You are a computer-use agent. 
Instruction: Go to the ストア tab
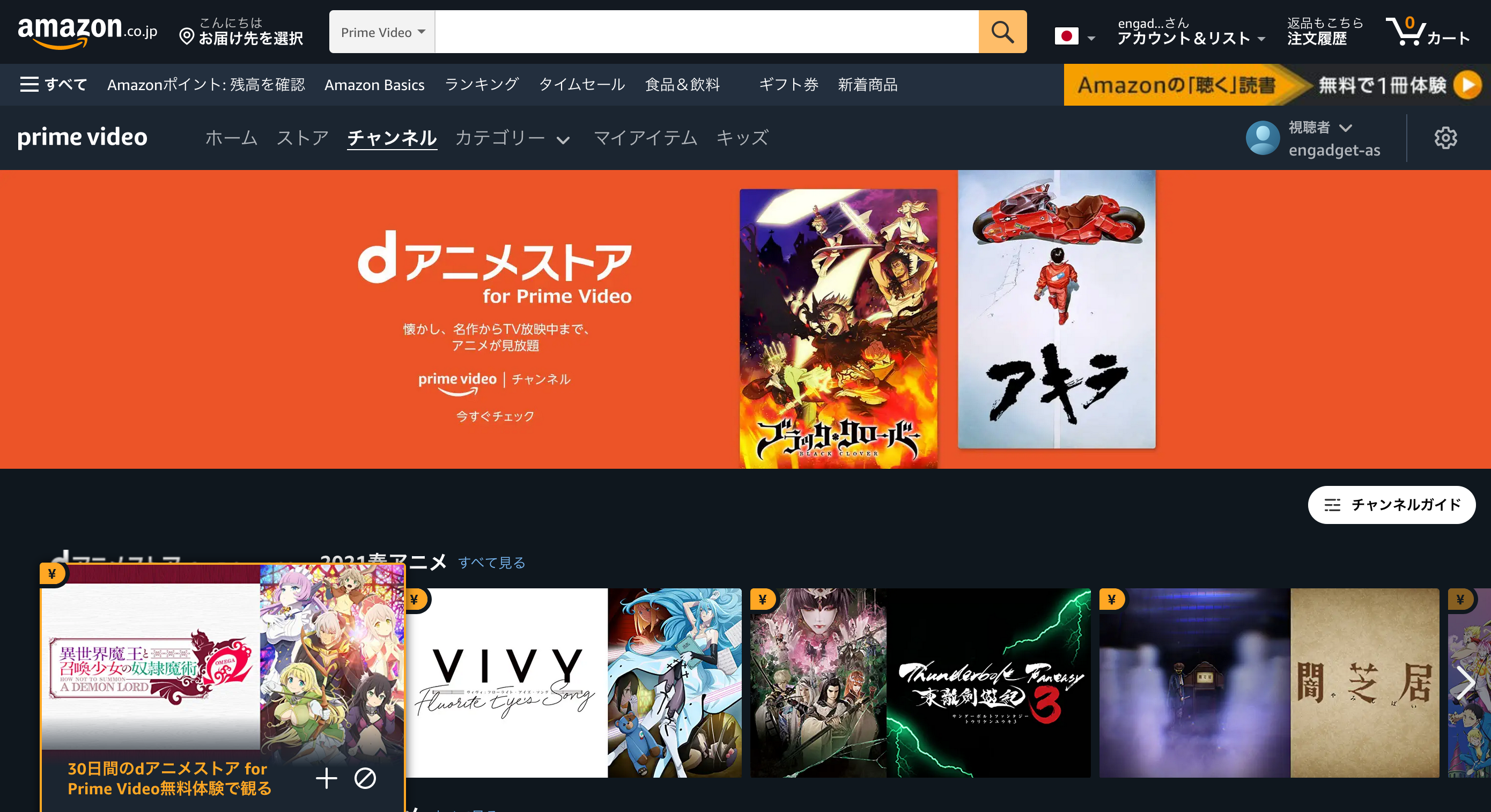tap(302, 138)
